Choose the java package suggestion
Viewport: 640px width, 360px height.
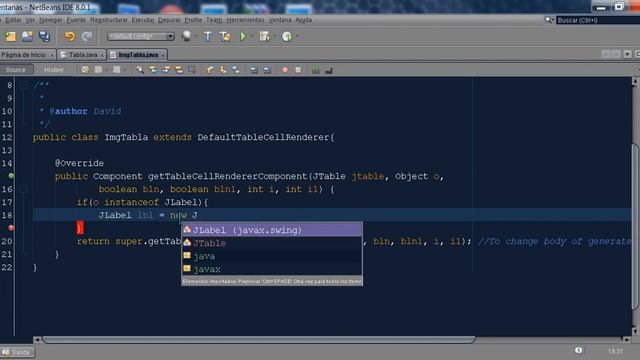[272, 256]
